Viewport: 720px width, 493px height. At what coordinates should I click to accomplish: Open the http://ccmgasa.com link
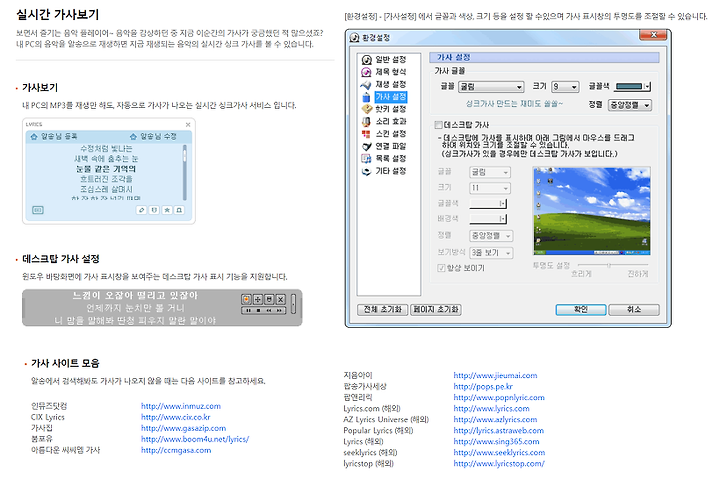tap(176, 450)
